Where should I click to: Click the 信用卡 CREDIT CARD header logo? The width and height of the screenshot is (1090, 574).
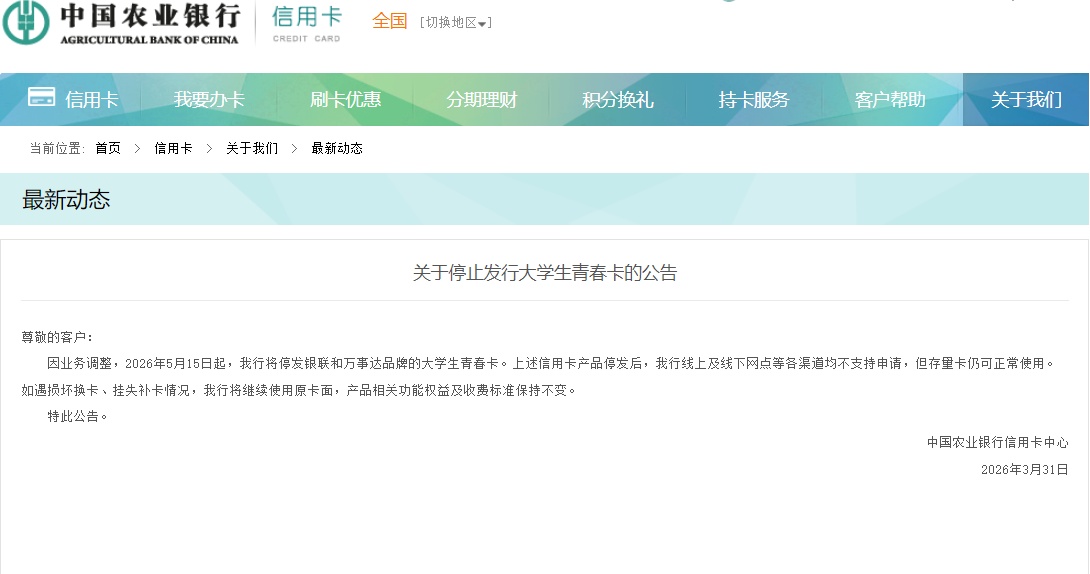coord(306,23)
